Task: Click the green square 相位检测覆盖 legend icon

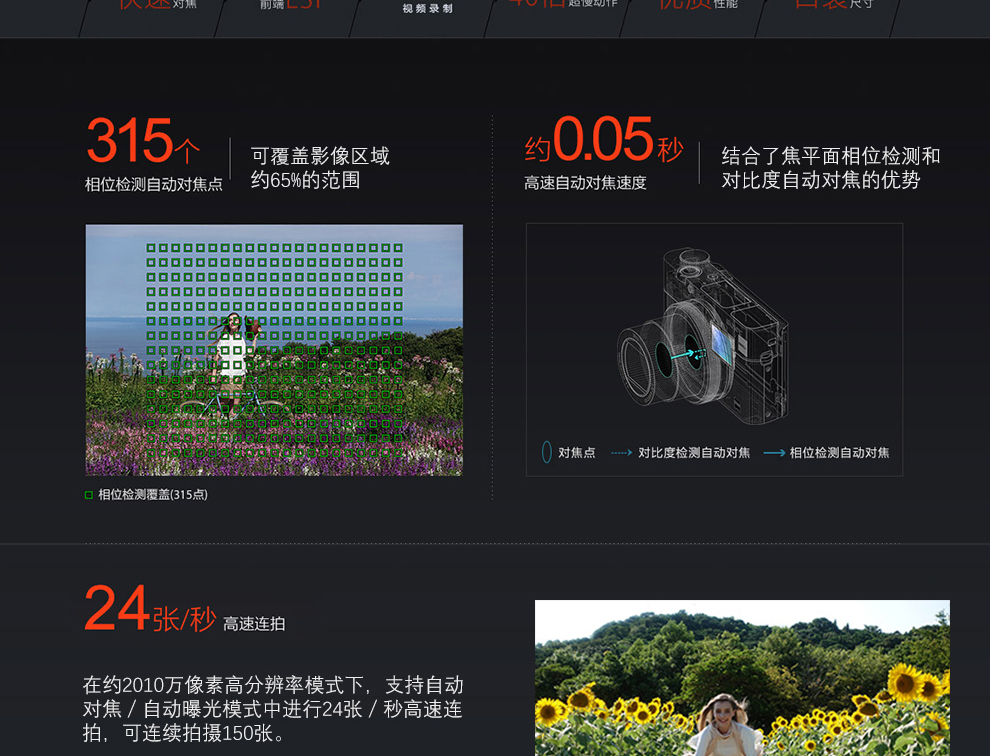Action: coord(89,495)
